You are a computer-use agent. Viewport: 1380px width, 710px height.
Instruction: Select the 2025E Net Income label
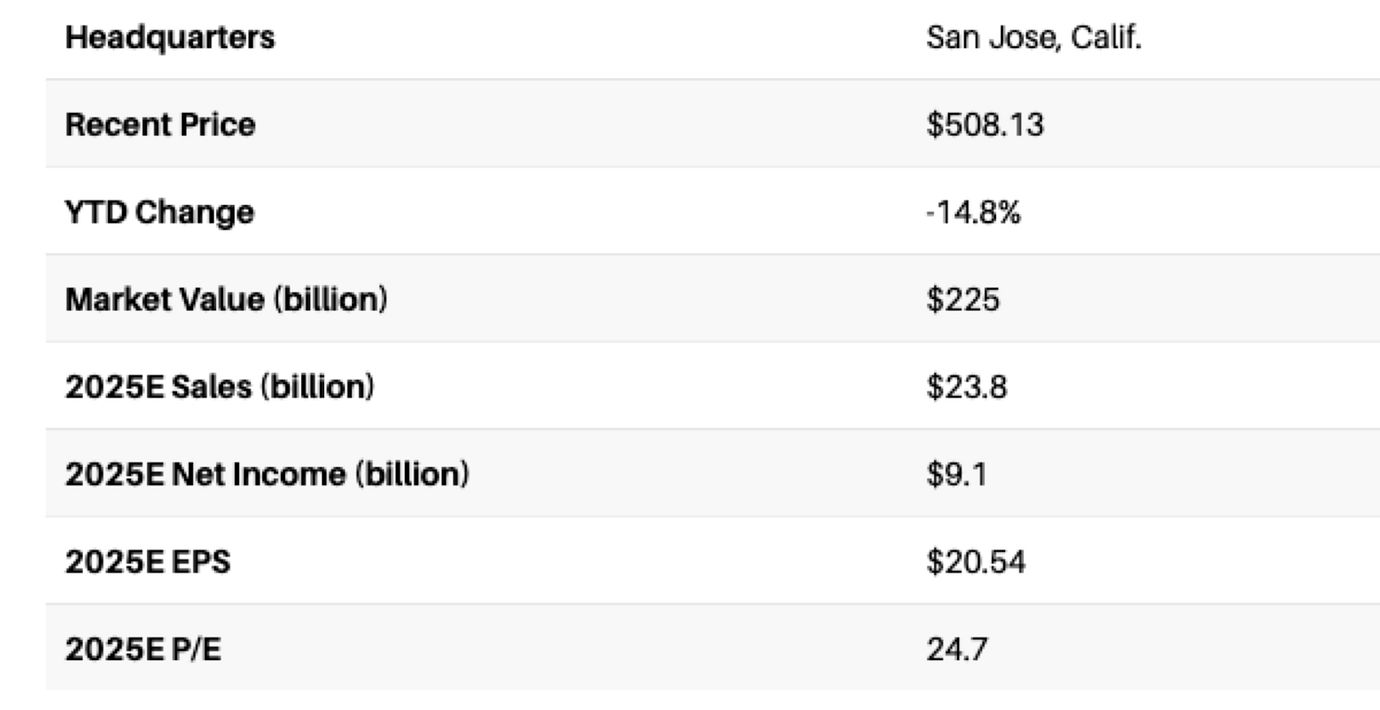[266, 475]
